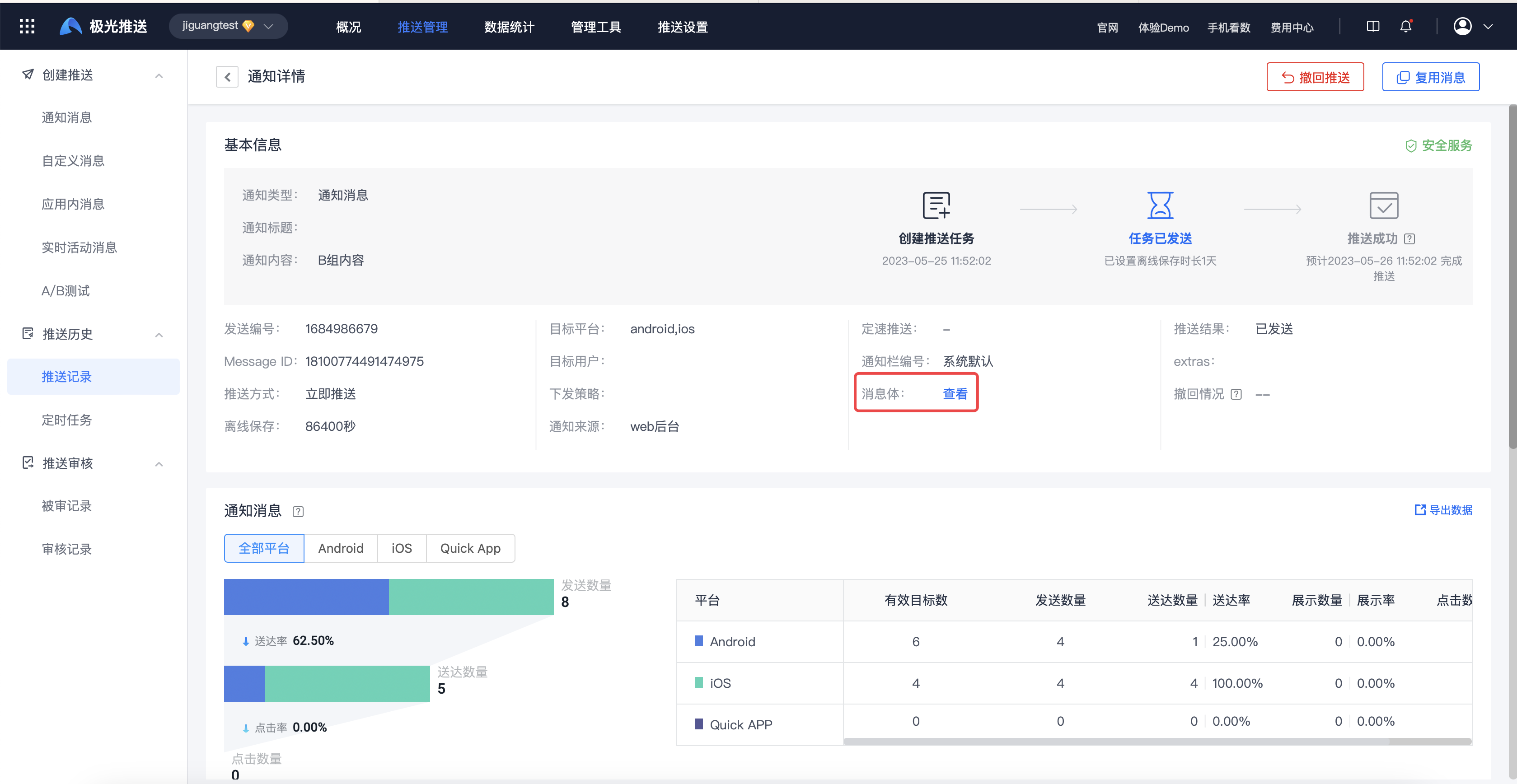Click the Quick APP purple legend swatch
The image size is (1517, 784).
[698, 724]
